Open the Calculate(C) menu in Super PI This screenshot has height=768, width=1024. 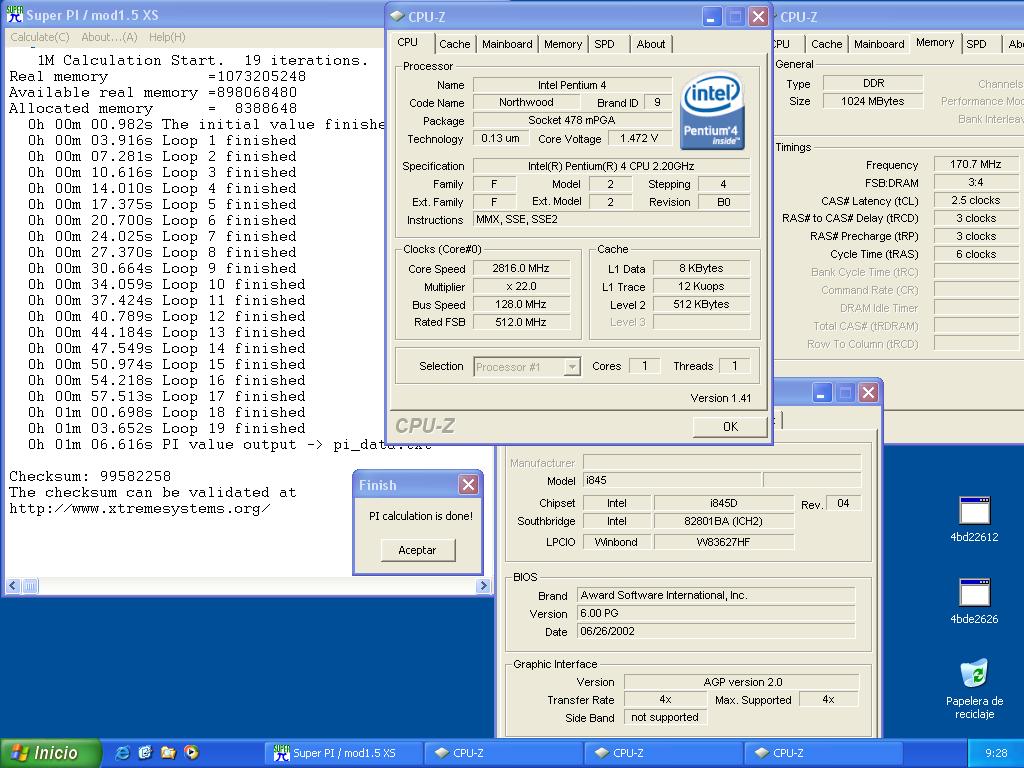40,37
